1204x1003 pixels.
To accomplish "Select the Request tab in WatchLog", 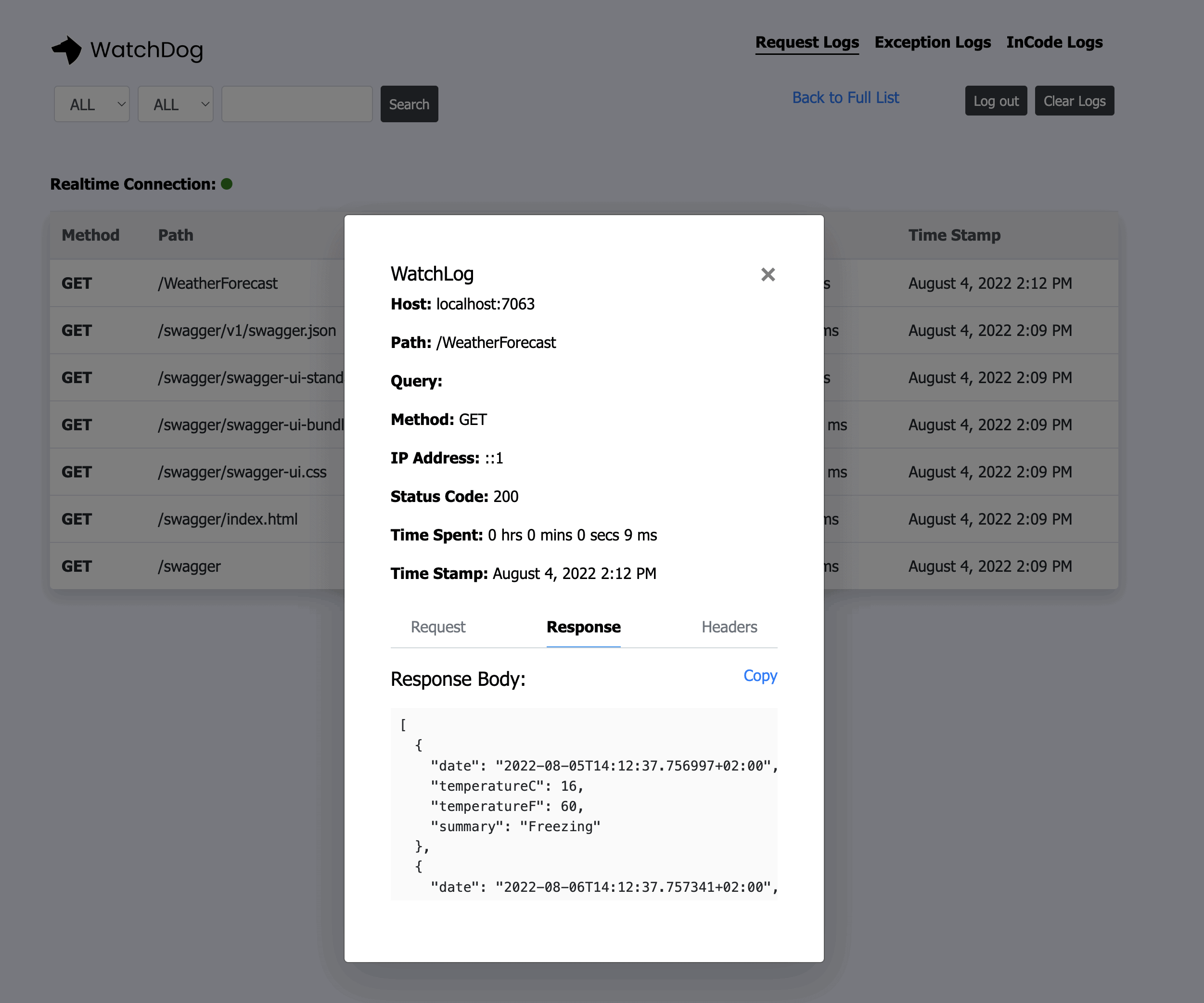I will coord(438,627).
